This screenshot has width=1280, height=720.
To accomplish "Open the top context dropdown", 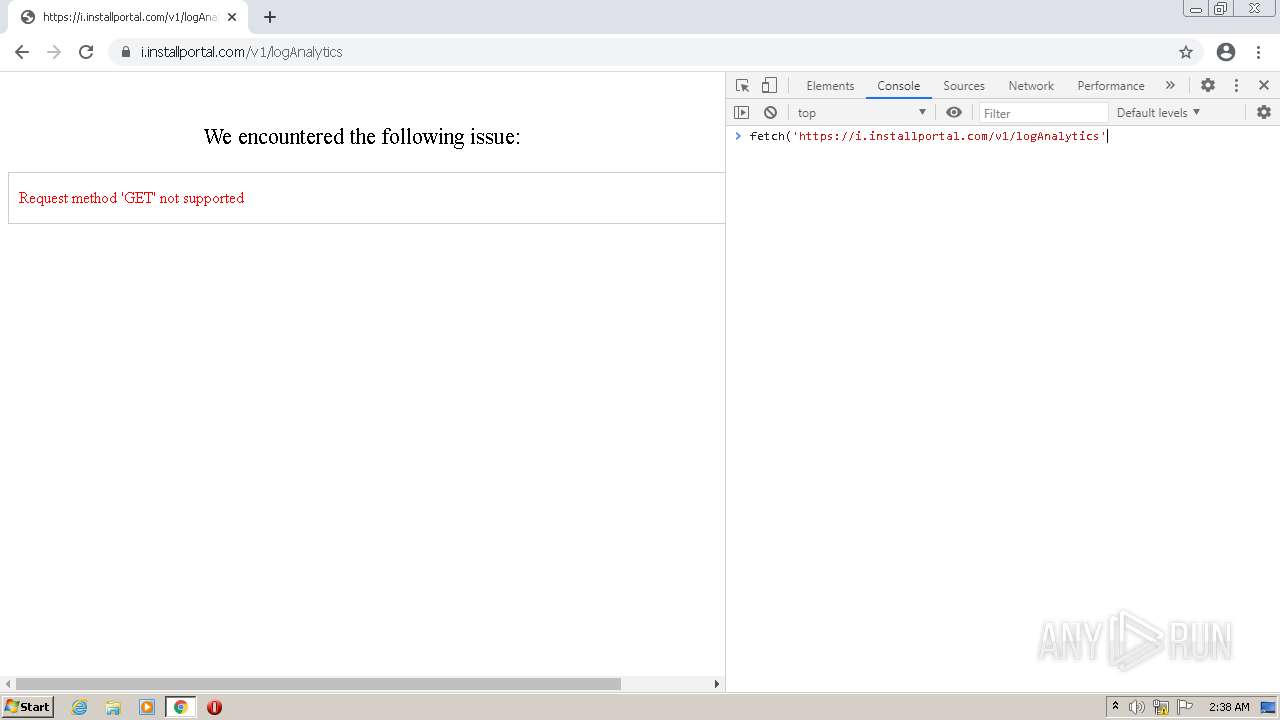I will [x=861, y=113].
